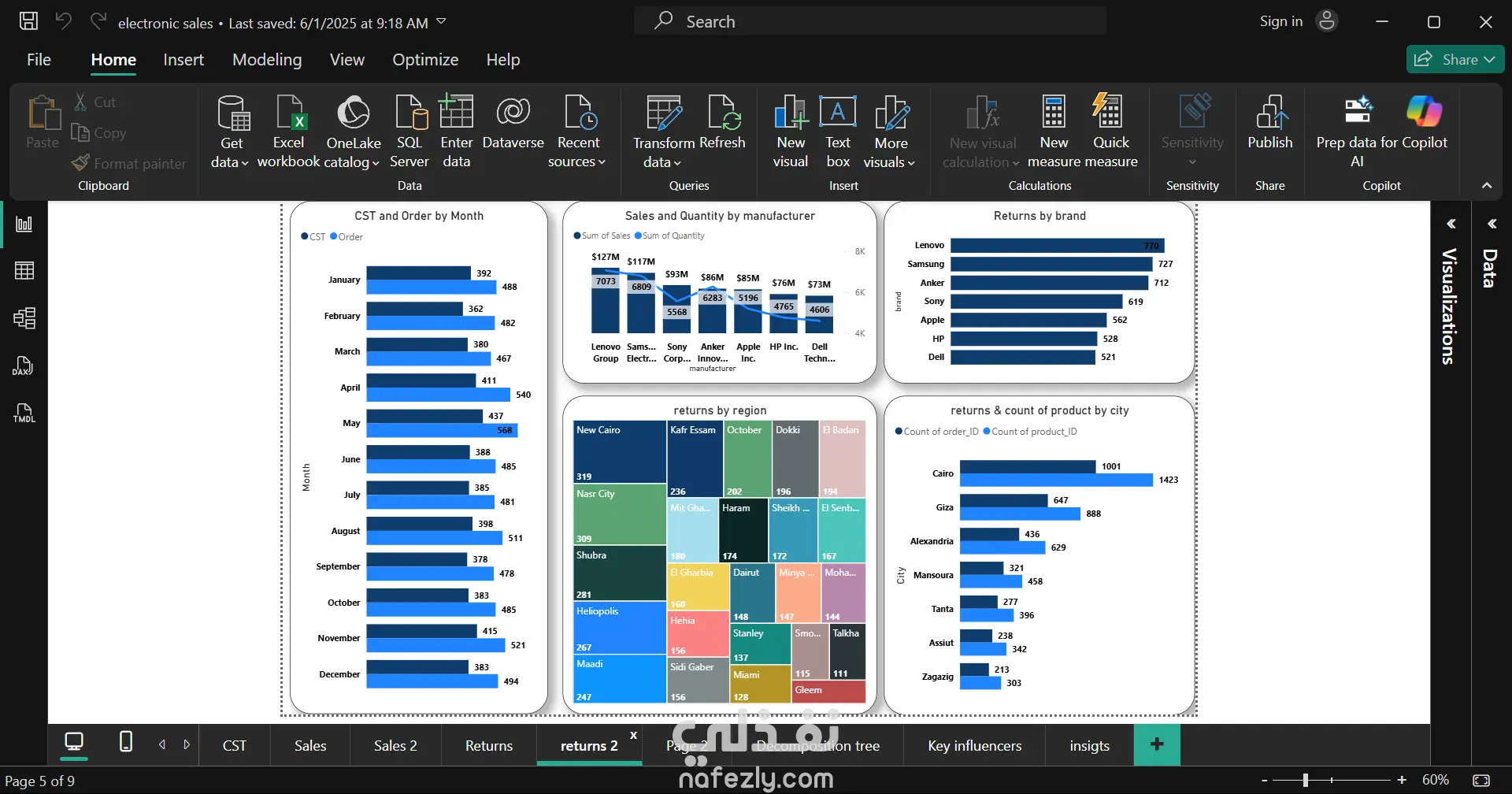Close the returns 2 page tab
Viewport: 1512px width, 794px height.
point(634,735)
